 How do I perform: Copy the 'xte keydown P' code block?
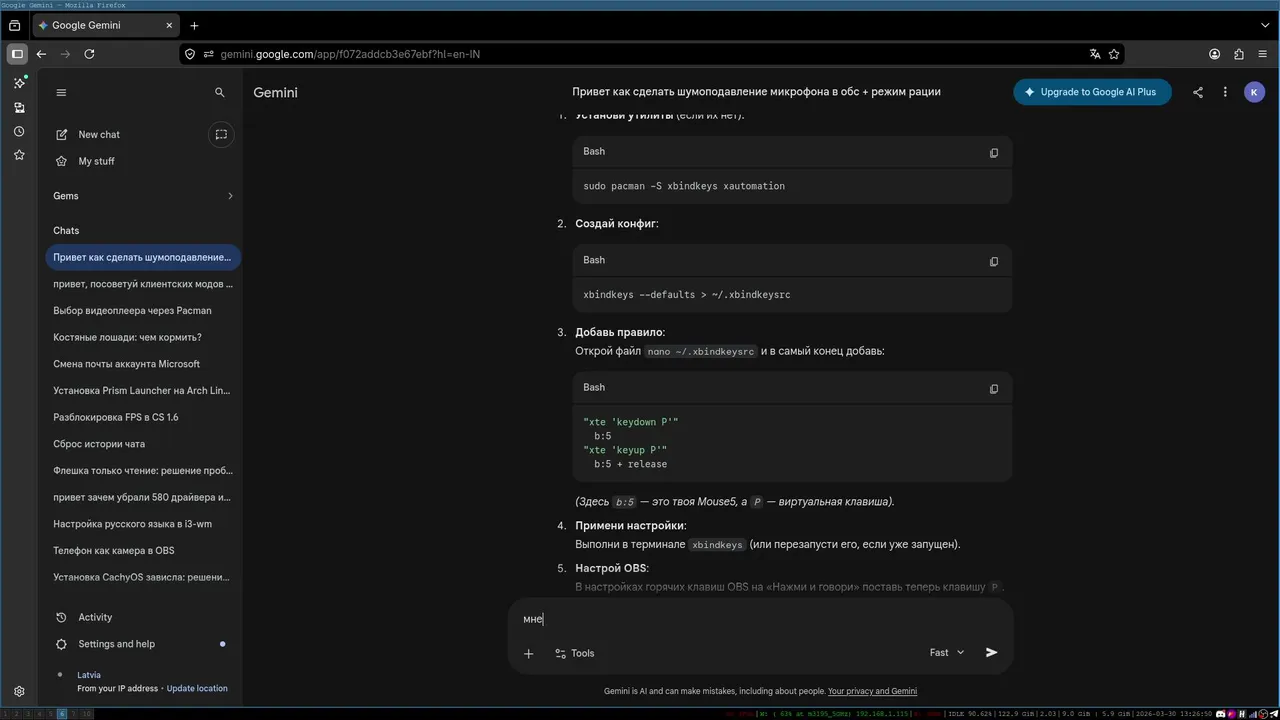pyautogui.click(x=993, y=389)
